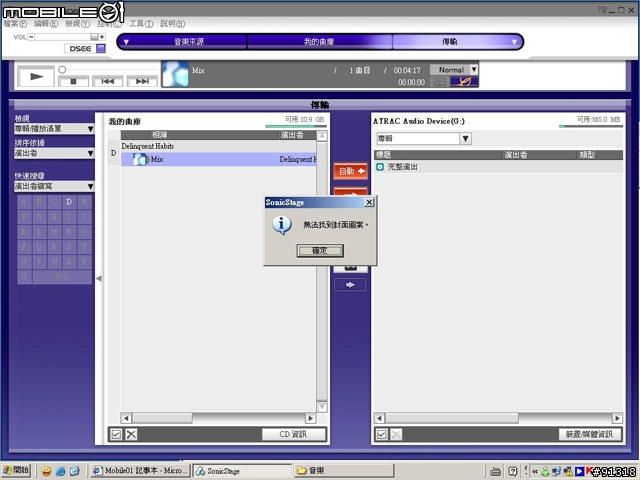Open the 專輯/播放清單 view dropdown
The width and height of the screenshot is (640, 480).
click(x=54, y=129)
